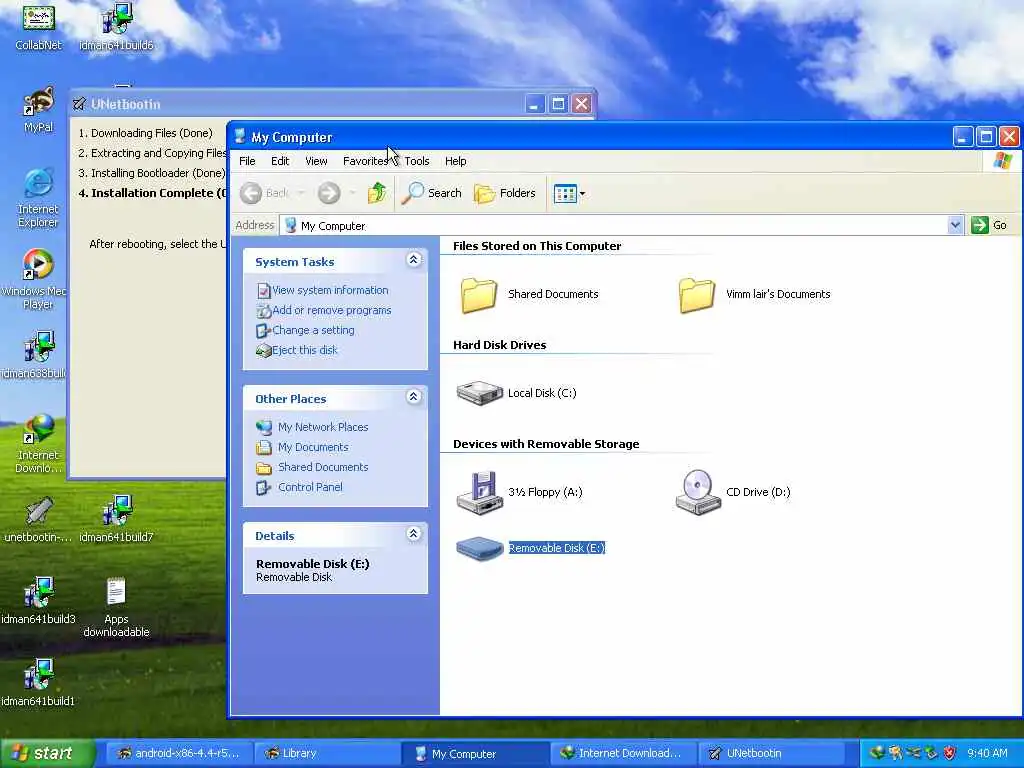
Task: Open Control Panel link
Action: tap(300, 487)
